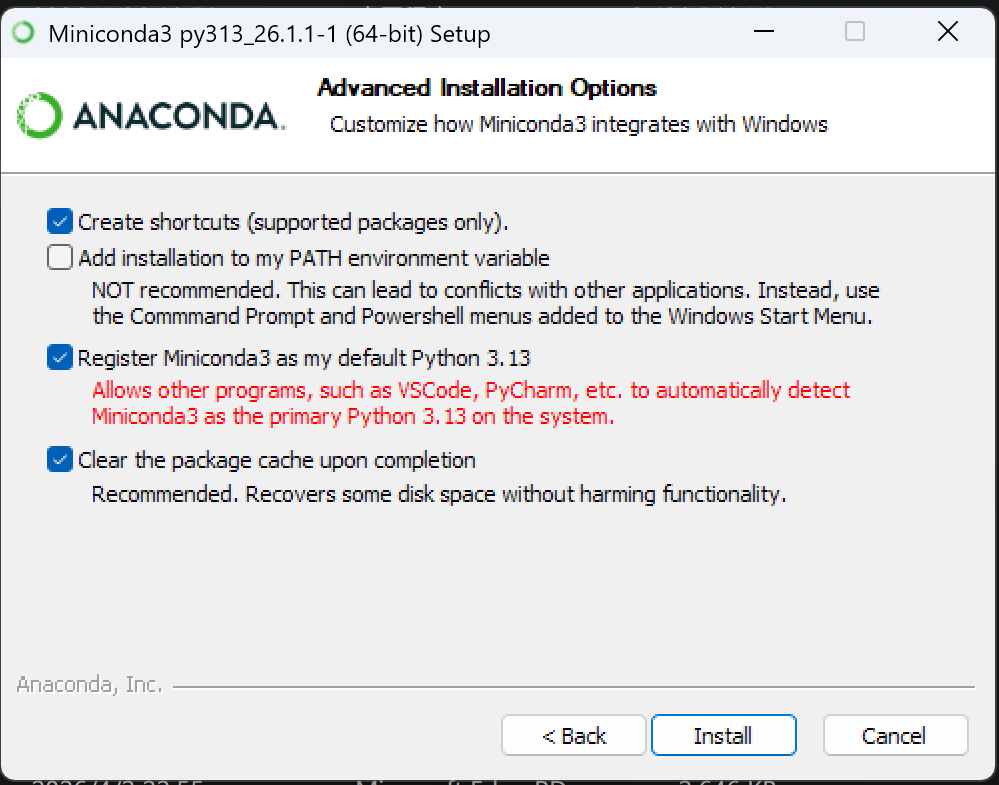Disable Clear the package cache checkbox

(59, 459)
